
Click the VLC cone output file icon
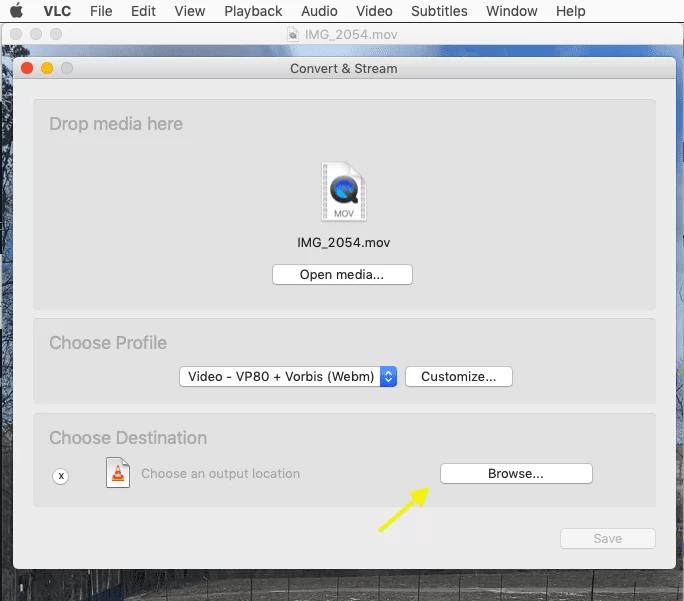pyautogui.click(x=118, y=472)
